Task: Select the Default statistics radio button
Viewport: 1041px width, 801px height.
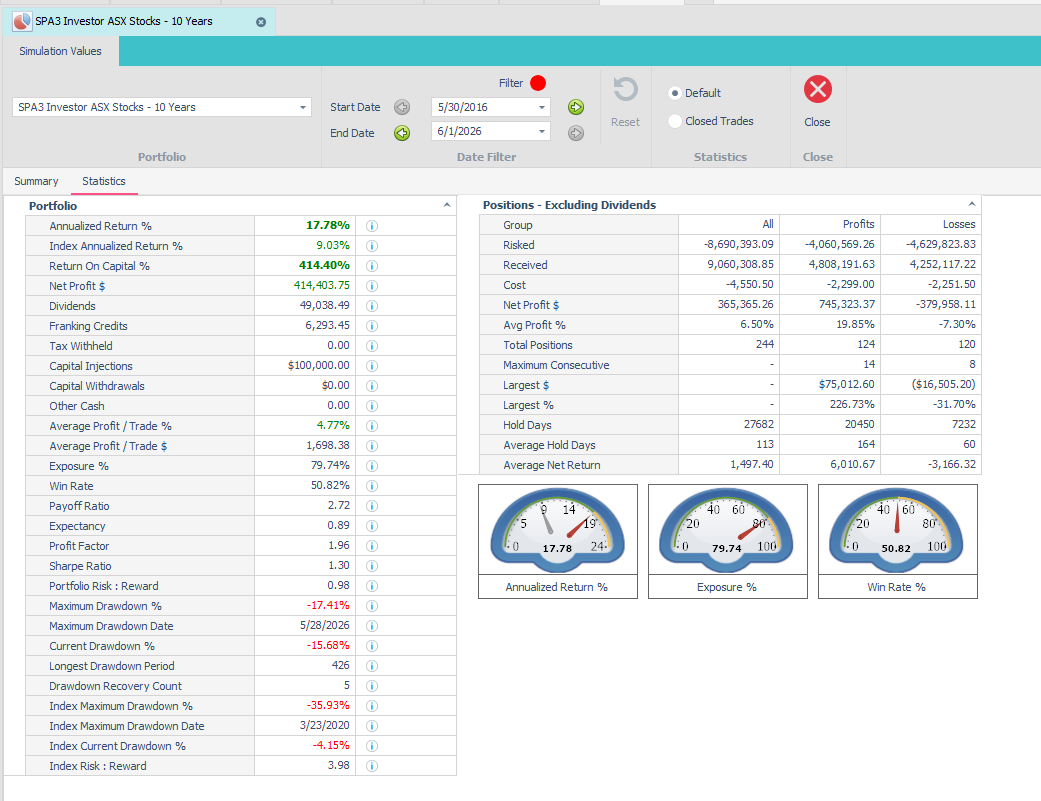Action: pos(675,93)
